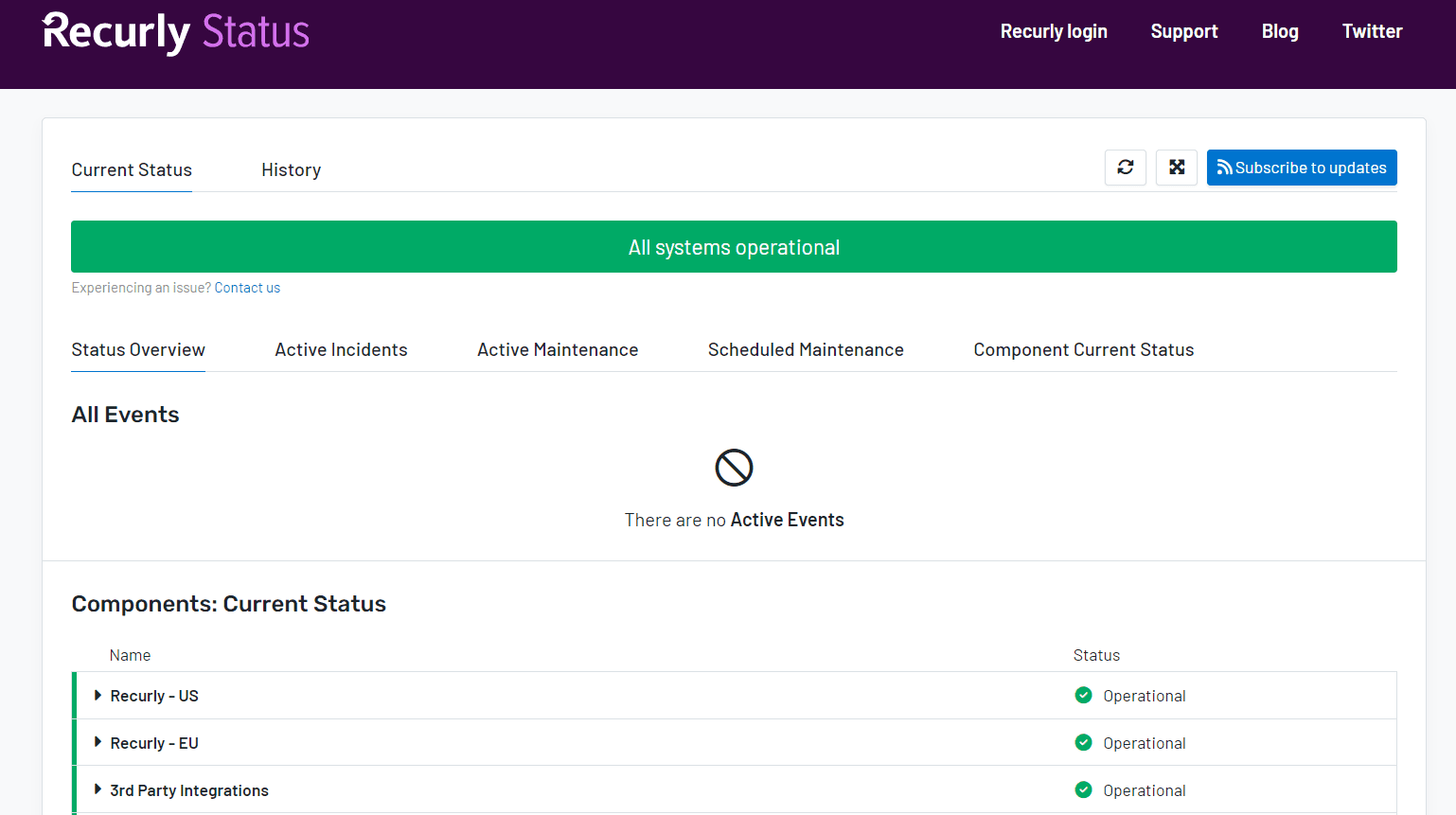Viewport: 1456px width, 815px height.
Task: Expand the Recurly – US component
Action: [97, 695]
